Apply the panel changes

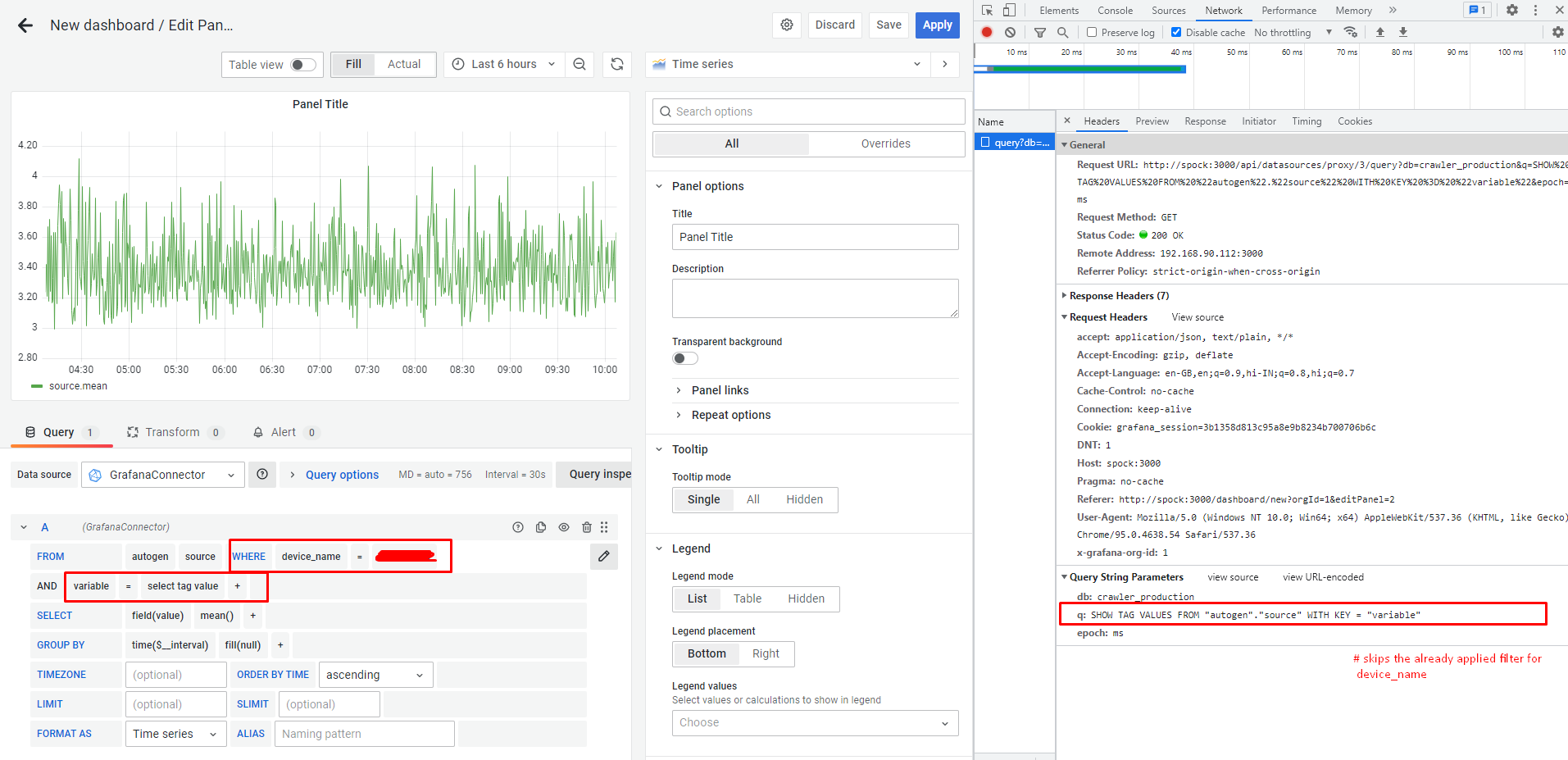pos(937,25)
